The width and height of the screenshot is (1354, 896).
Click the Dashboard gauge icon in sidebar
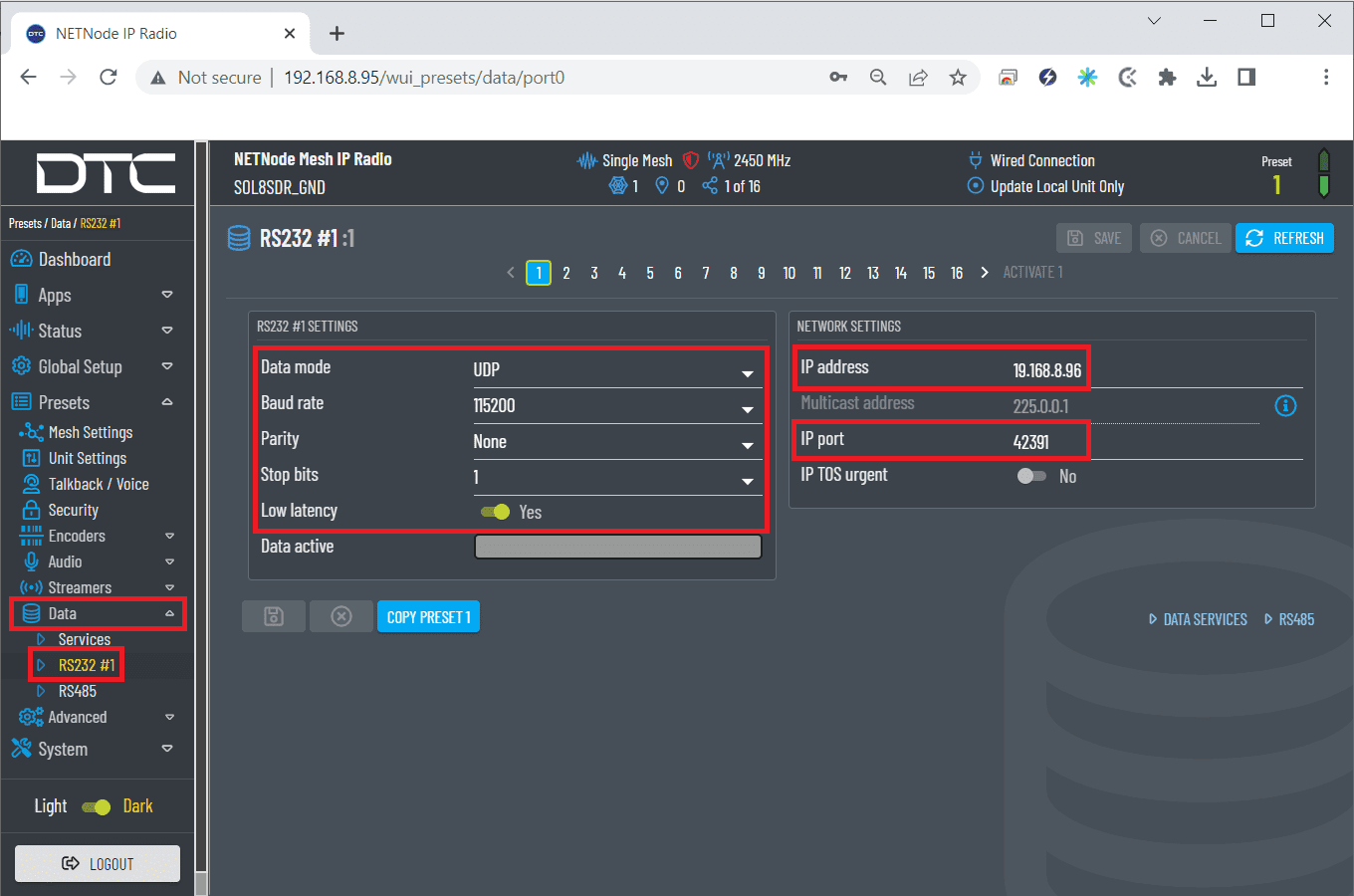click(21, 260)
